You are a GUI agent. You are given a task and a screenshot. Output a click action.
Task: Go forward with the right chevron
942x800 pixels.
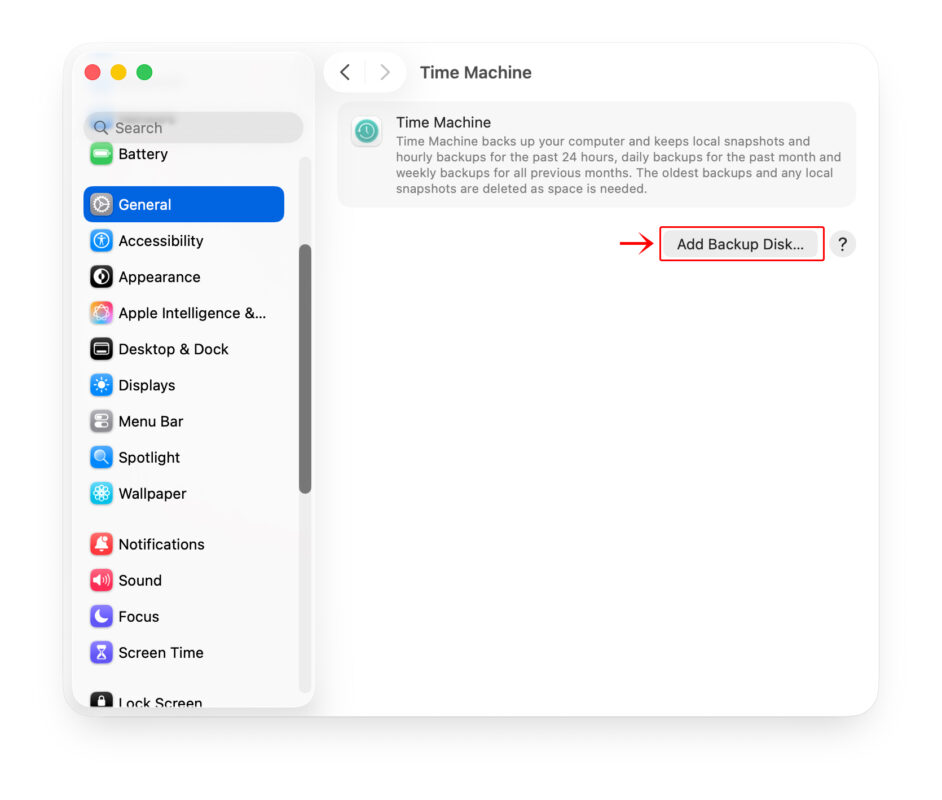click(385, 73)
